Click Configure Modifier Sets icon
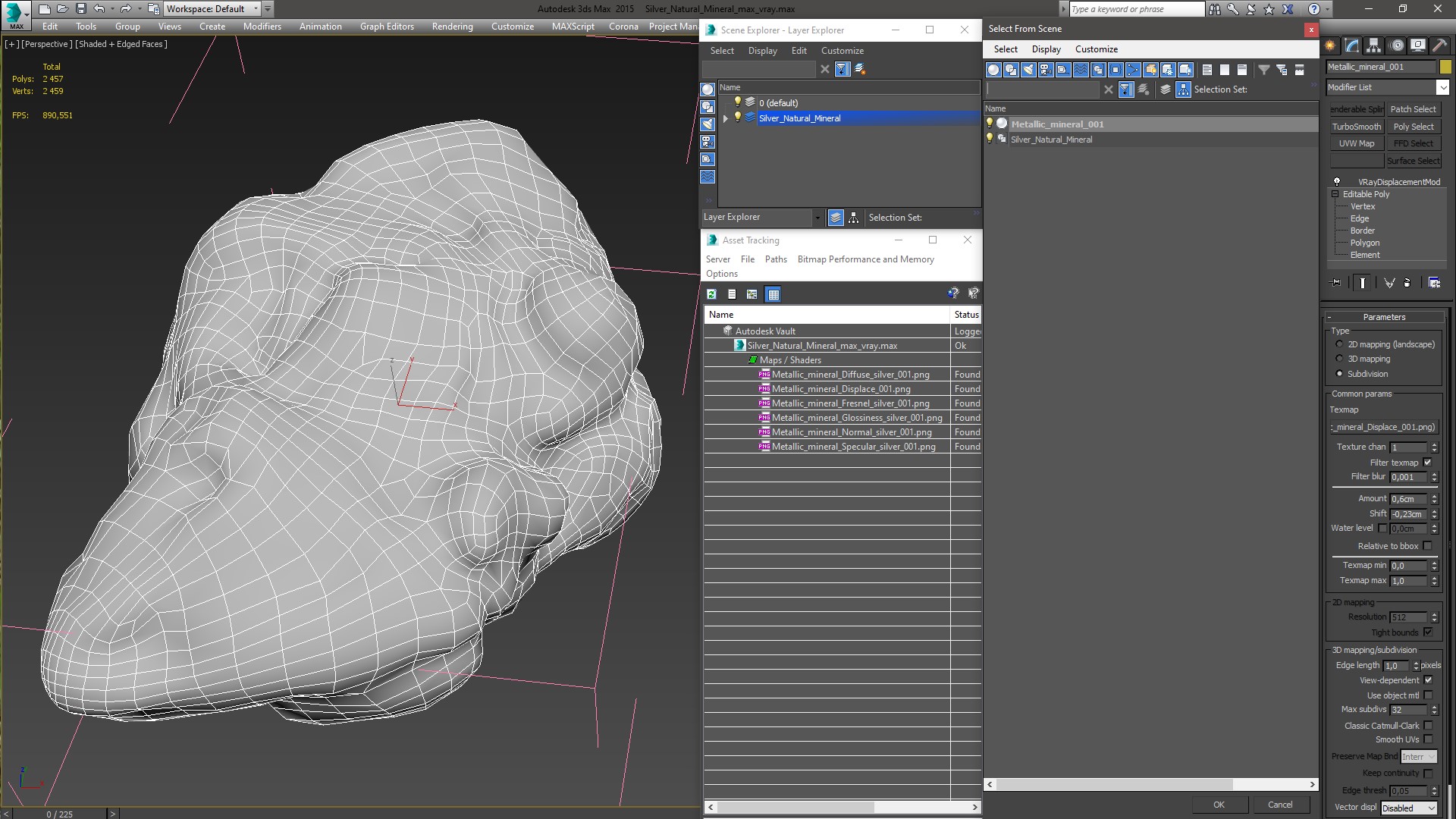The image size is (1456, 819). point(1435,283)
